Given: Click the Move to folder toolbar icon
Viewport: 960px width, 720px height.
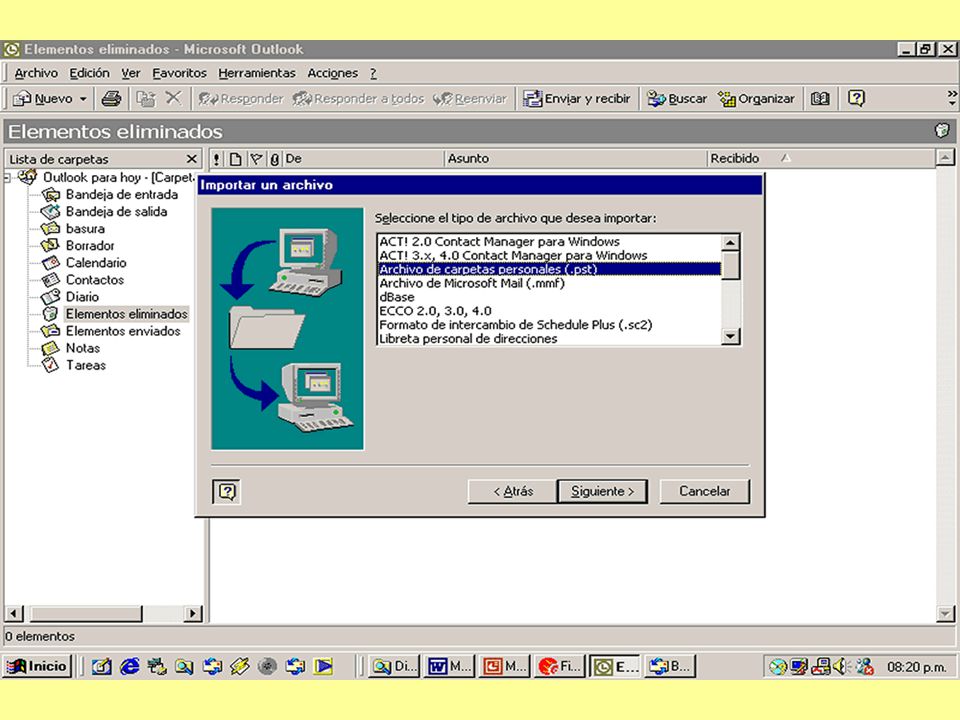Looking at the screenshot, I should pyautogui.click(x=146, y=99).
